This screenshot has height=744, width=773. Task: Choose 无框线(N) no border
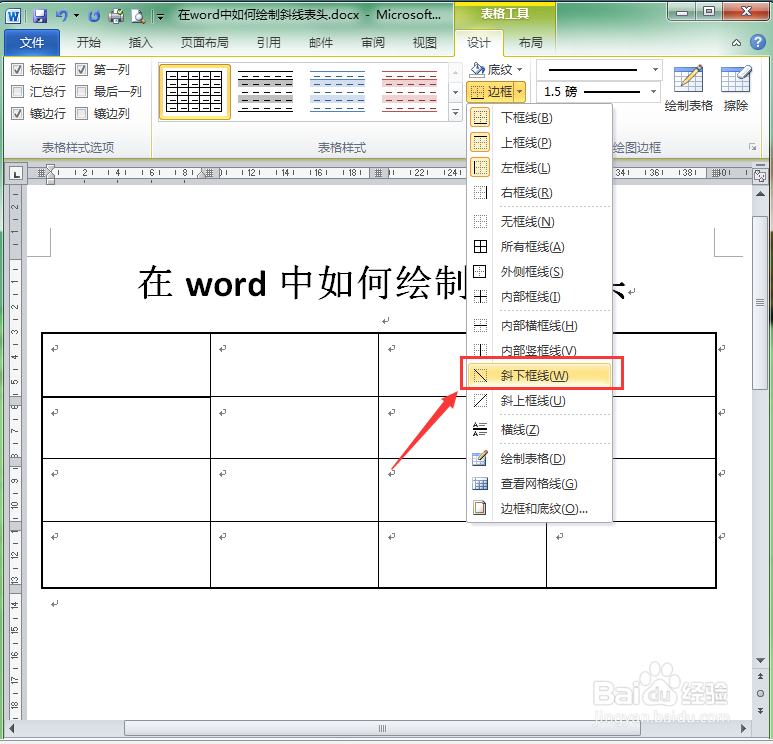tap(539, 222)
